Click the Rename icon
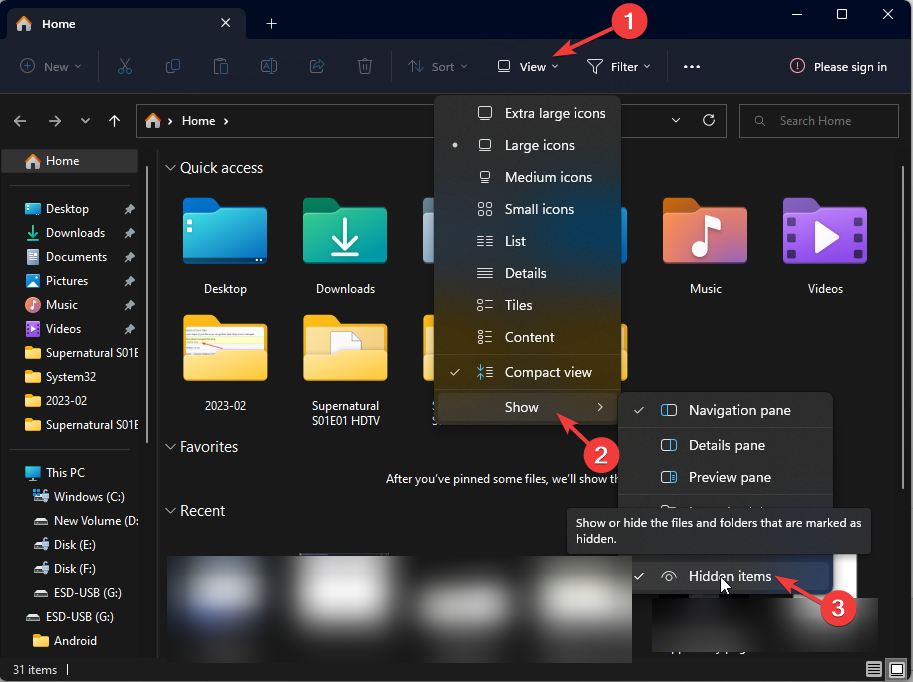This screenshot has height=682, width=913. pyautogui.click(x=268, y=66)
